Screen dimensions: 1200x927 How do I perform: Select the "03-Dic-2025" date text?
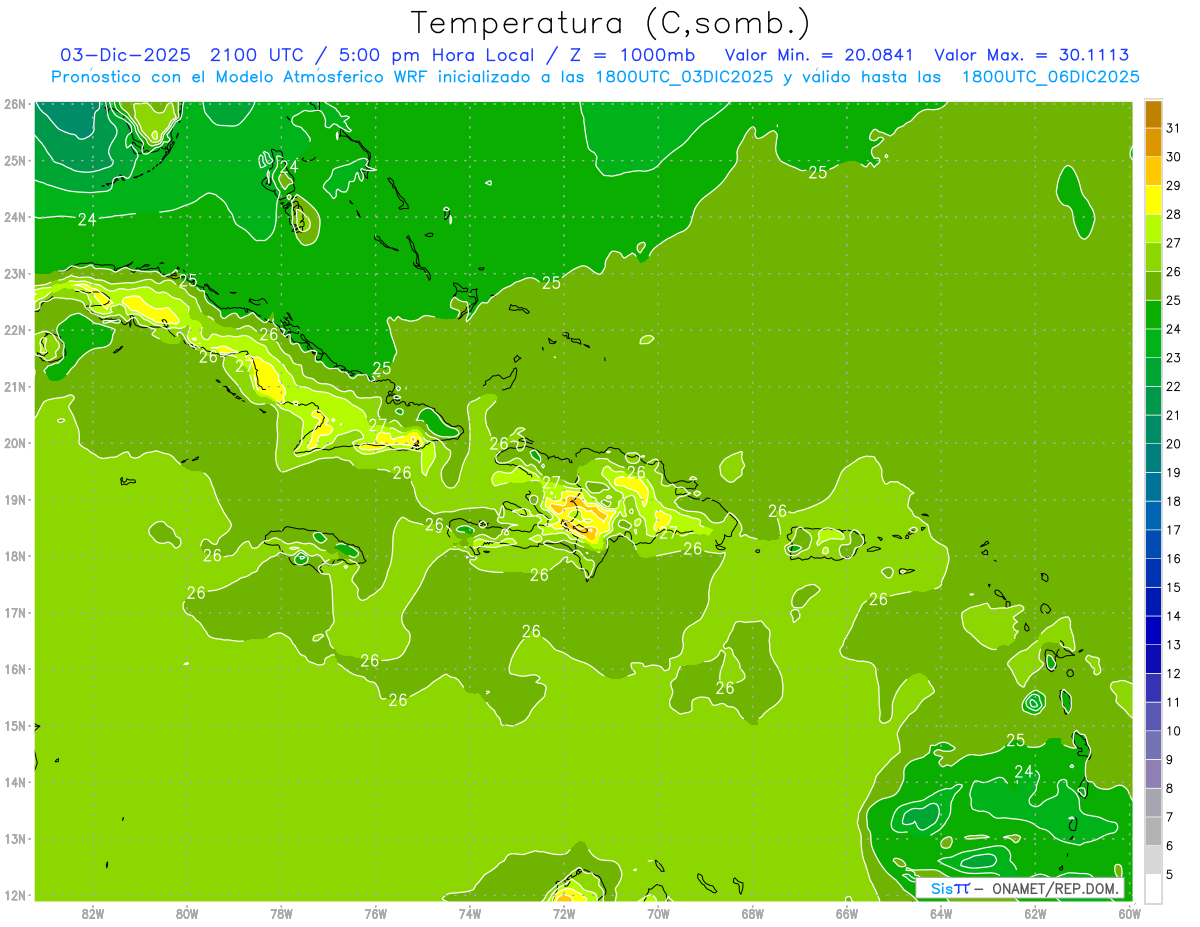126,55
